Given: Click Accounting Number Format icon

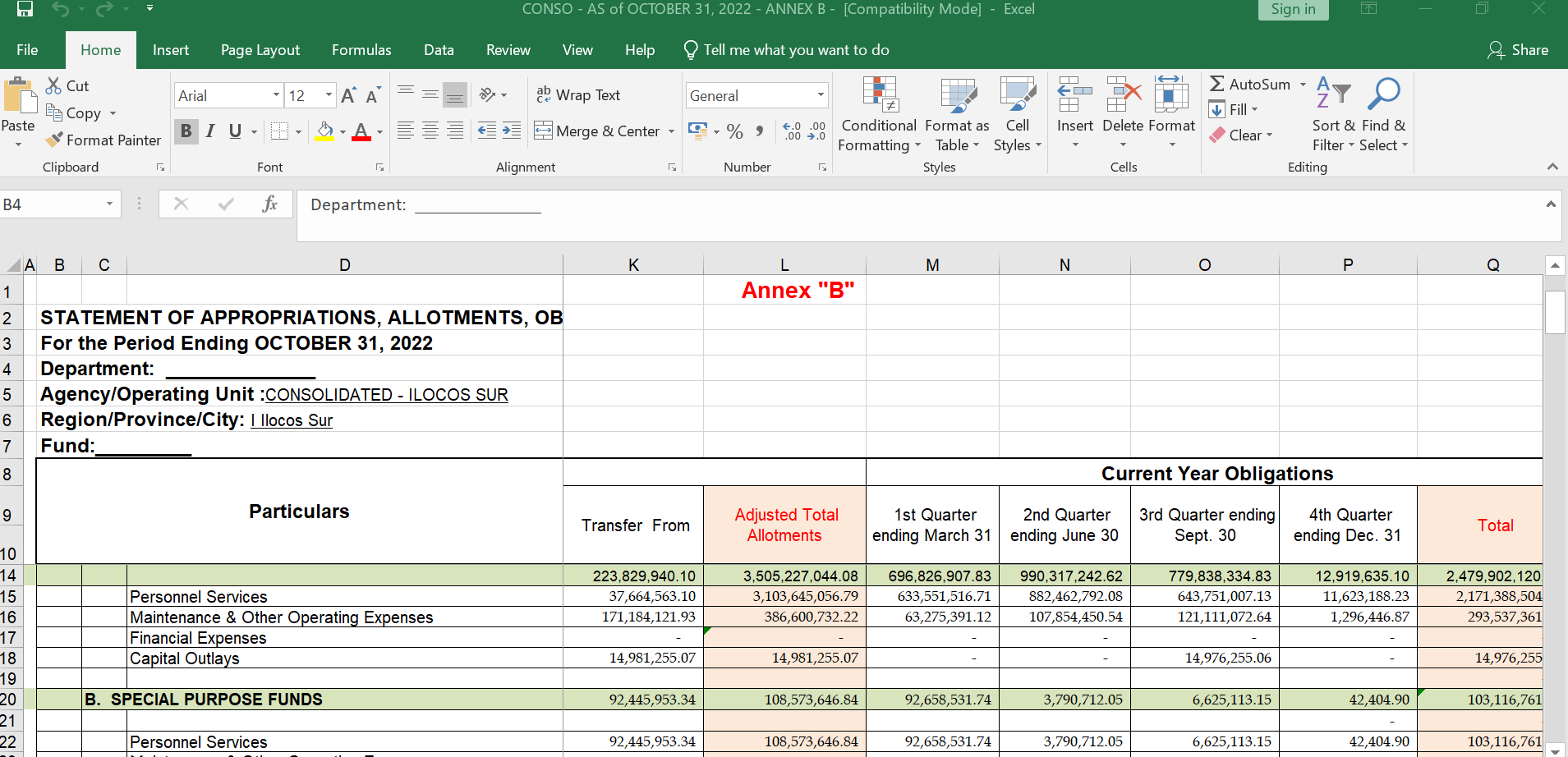Looking at the screenshot, I should (x=697, y=131).
